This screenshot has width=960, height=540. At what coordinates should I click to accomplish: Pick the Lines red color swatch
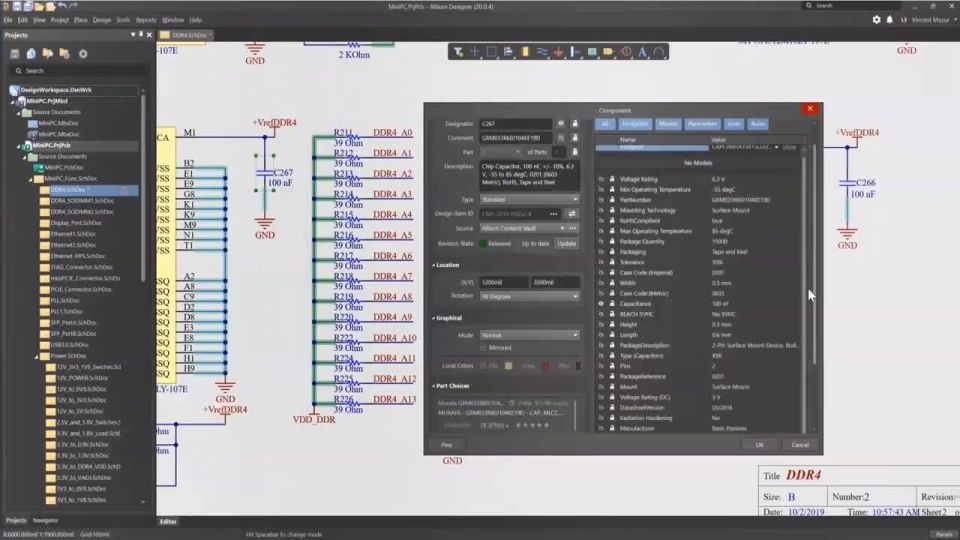coord(546,366)
